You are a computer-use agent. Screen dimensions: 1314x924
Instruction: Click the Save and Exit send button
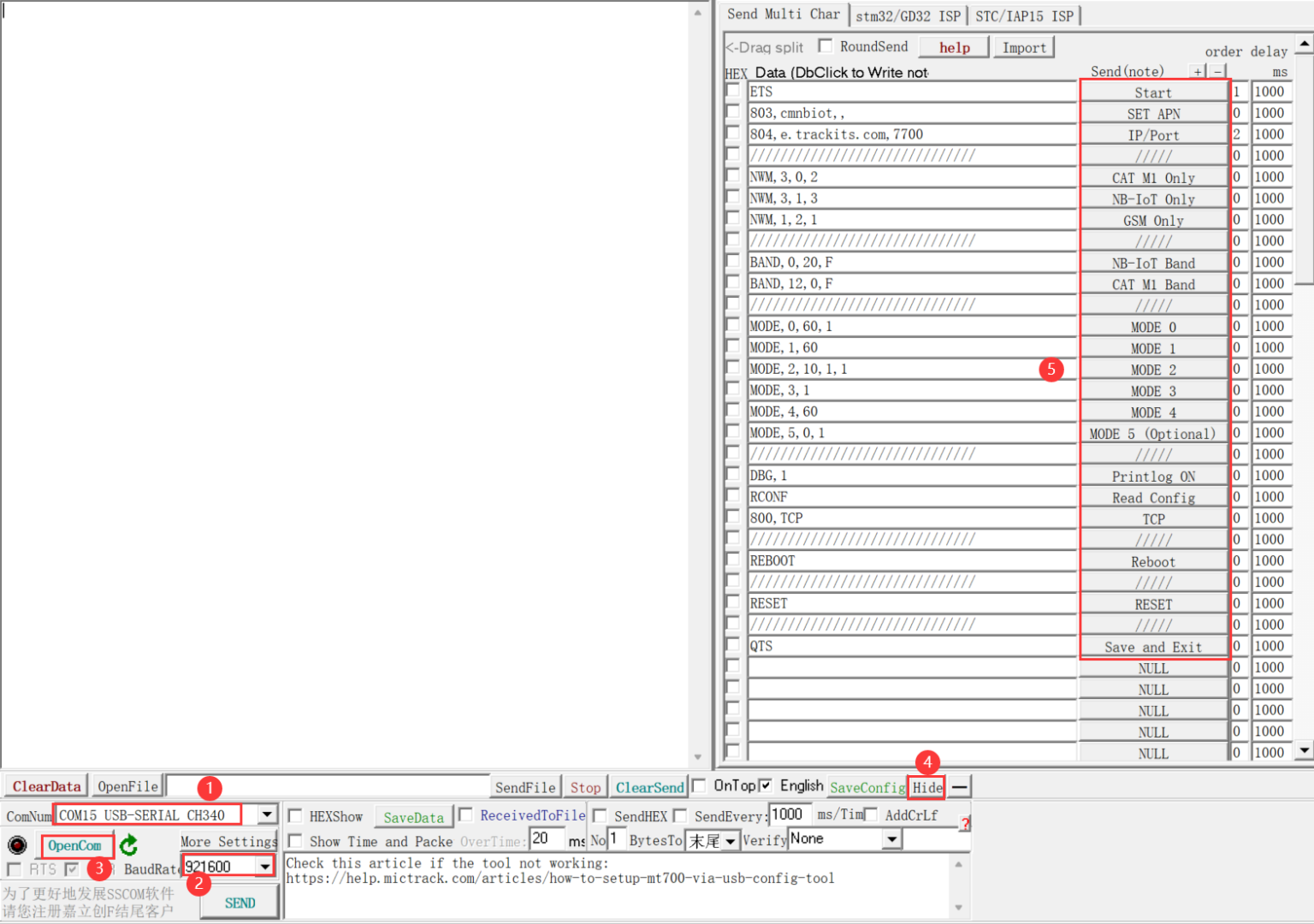1153,647
